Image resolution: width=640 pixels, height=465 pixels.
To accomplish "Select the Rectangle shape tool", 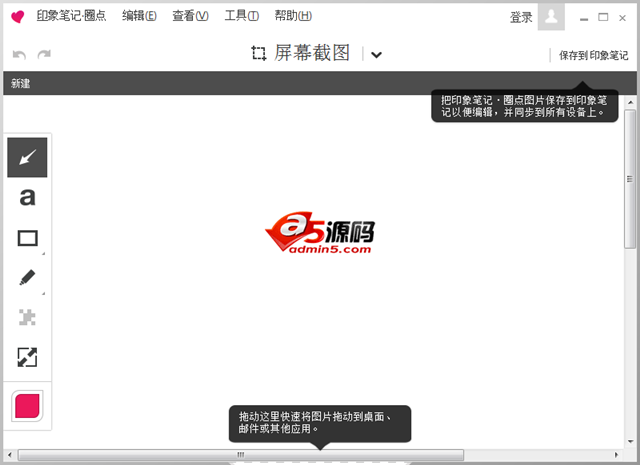I will pos(27,238).
